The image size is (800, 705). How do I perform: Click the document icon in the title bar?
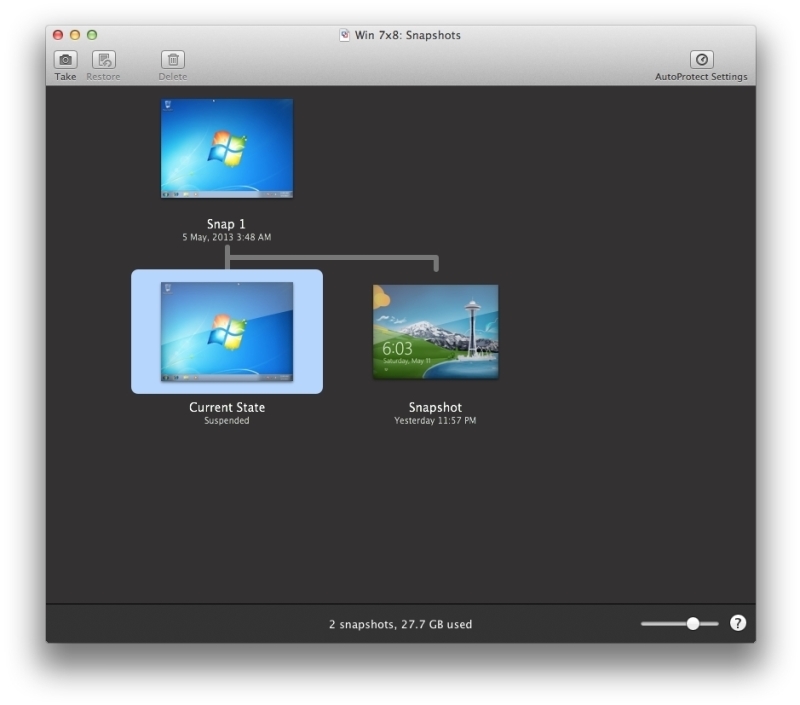click(345, 35)
